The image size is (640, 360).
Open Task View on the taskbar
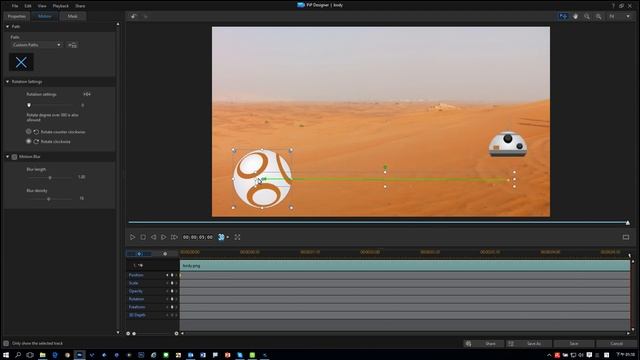[x=30, y=355]
